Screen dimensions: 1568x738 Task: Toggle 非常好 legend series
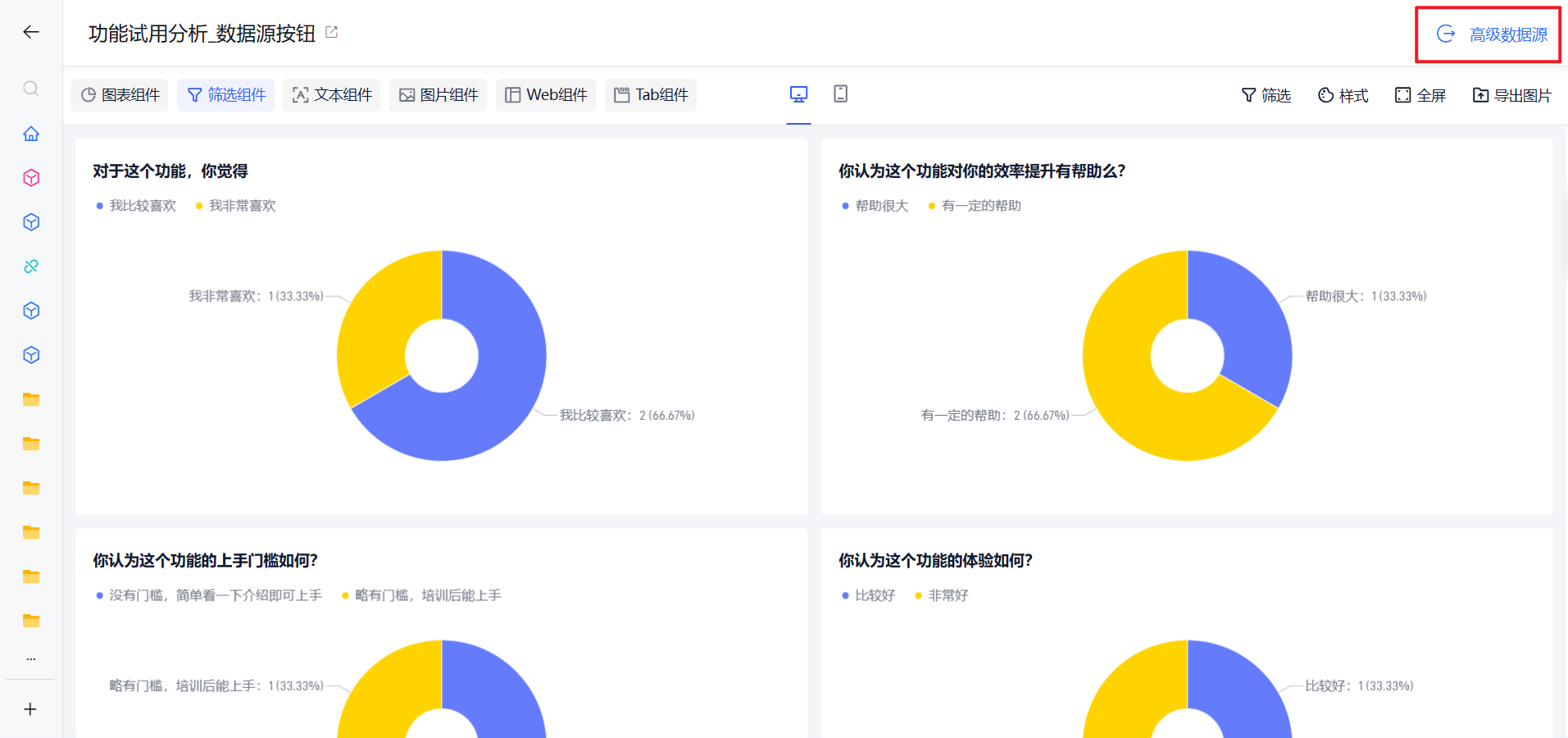(942, 595)
